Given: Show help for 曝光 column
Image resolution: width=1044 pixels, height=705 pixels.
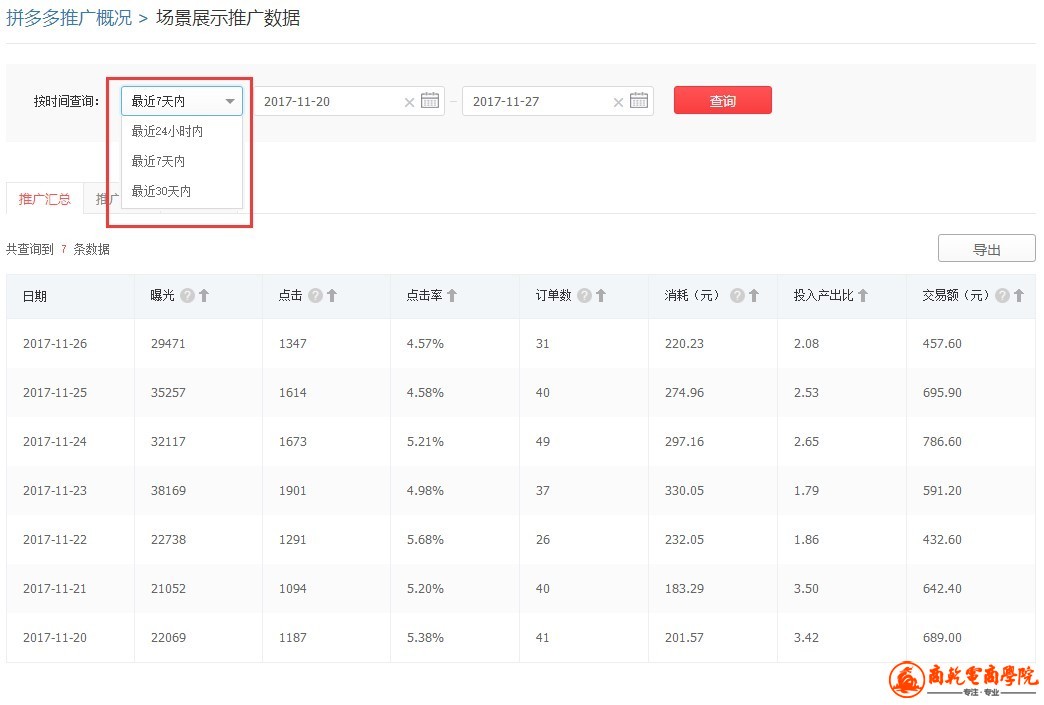Looking at the screenshot, I should click(x=188, y=295).
